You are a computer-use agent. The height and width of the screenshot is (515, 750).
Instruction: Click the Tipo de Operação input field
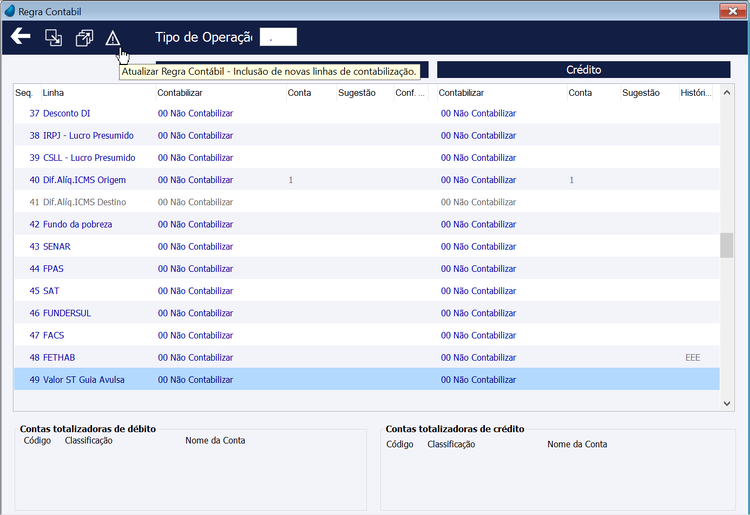pyautogui.click(x=278, y=37)
